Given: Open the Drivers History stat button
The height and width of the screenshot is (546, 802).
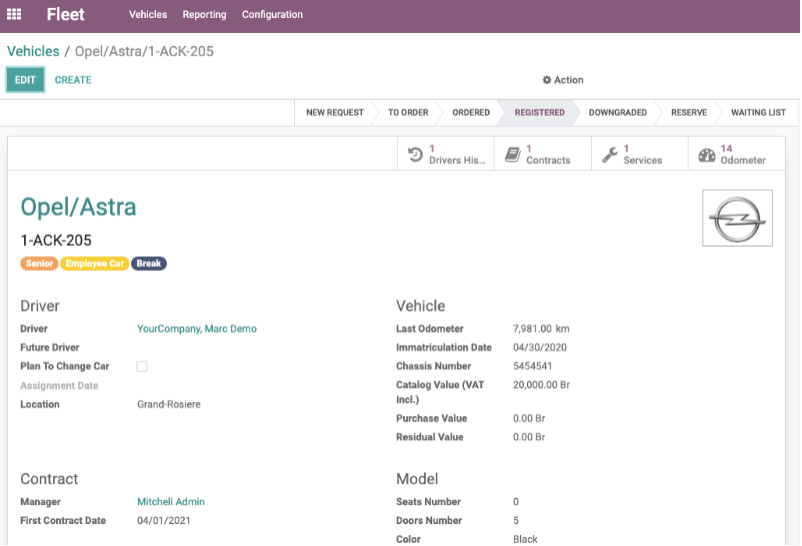Looking at the screenshot, I should [445, 154].
